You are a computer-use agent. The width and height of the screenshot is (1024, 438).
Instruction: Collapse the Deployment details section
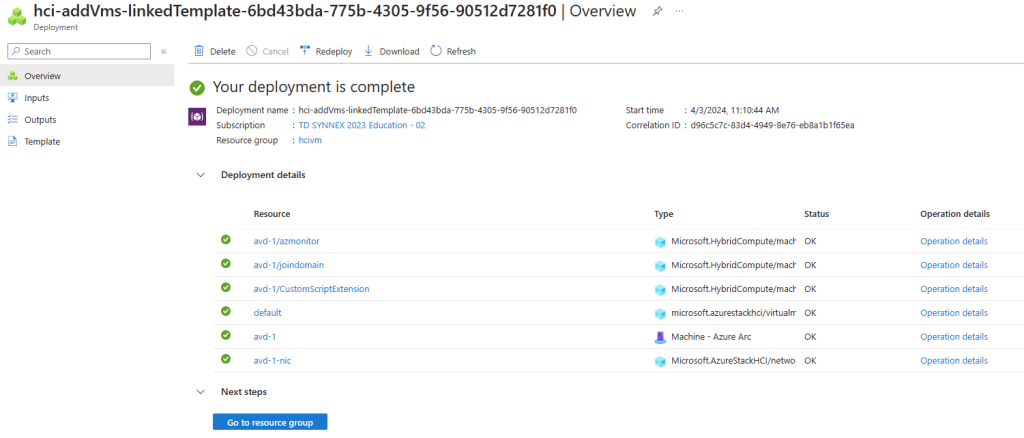[x=200, y=175]
